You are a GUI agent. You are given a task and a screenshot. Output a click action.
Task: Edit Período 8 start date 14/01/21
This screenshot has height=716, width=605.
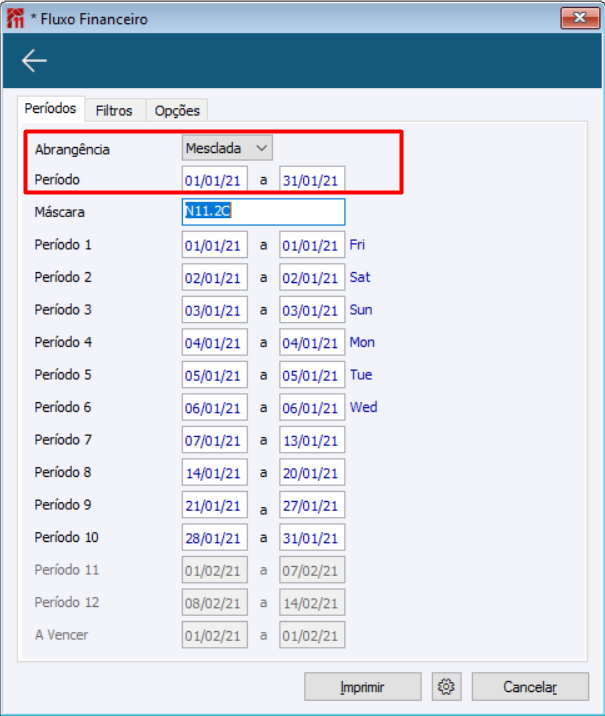click(215, 472)
